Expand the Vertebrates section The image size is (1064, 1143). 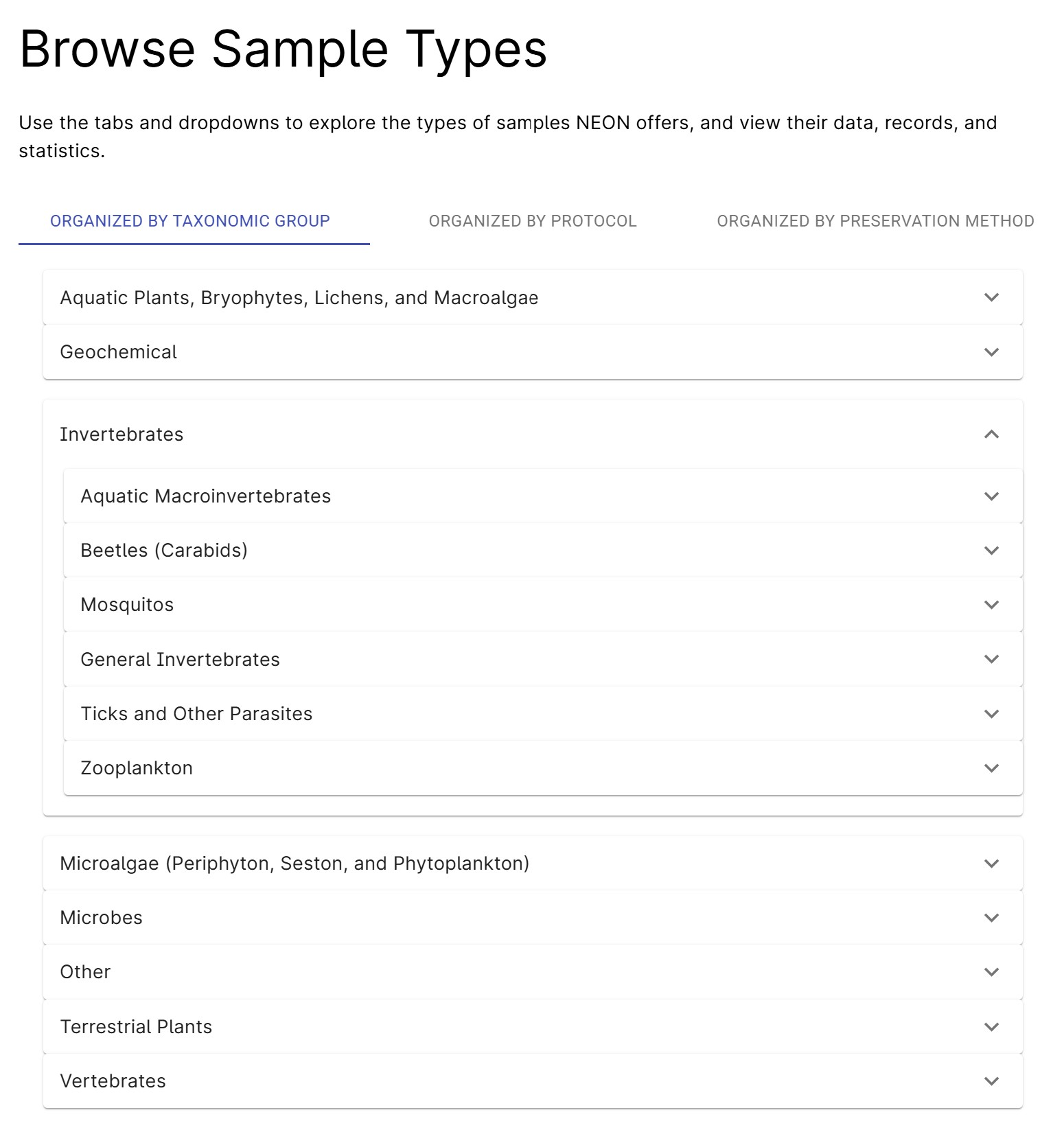coord(533,1081)
